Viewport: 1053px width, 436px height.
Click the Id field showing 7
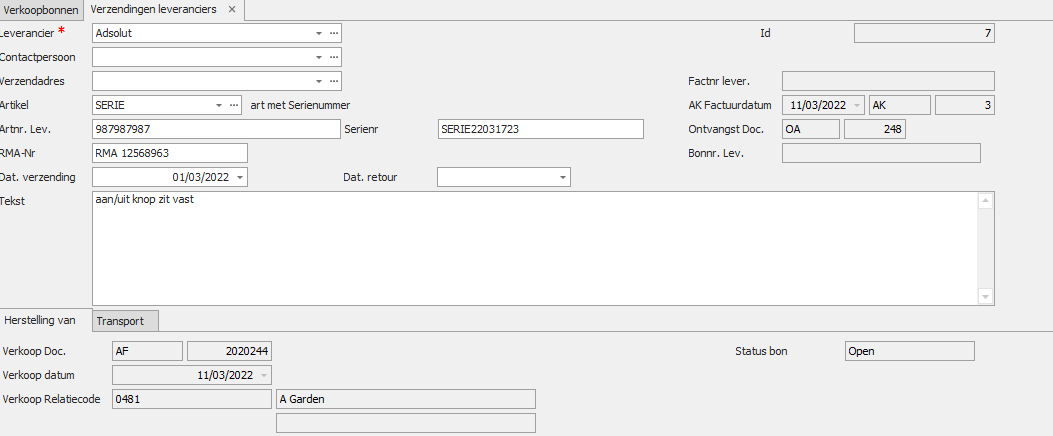pos(924,33)
